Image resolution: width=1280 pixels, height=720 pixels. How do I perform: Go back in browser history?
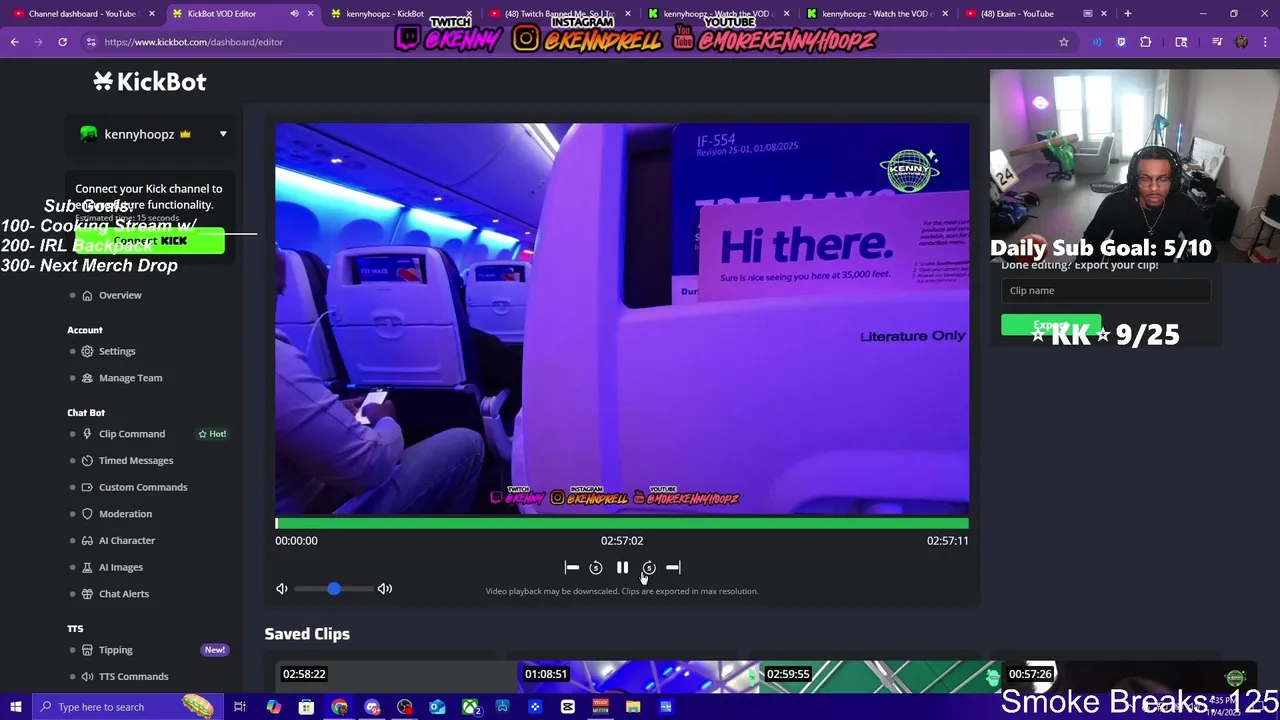(x=15, y=42)
